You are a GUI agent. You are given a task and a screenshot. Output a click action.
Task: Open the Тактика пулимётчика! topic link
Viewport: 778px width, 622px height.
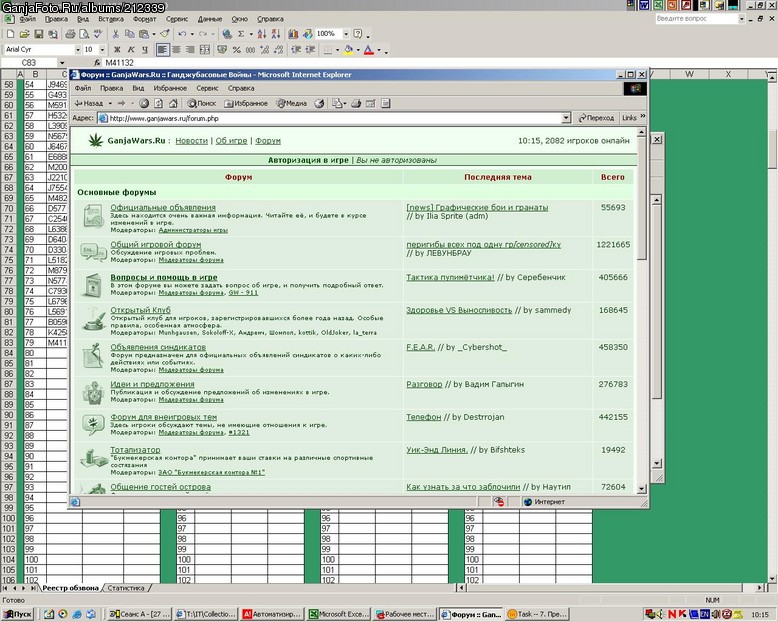[x=450, y=277]
